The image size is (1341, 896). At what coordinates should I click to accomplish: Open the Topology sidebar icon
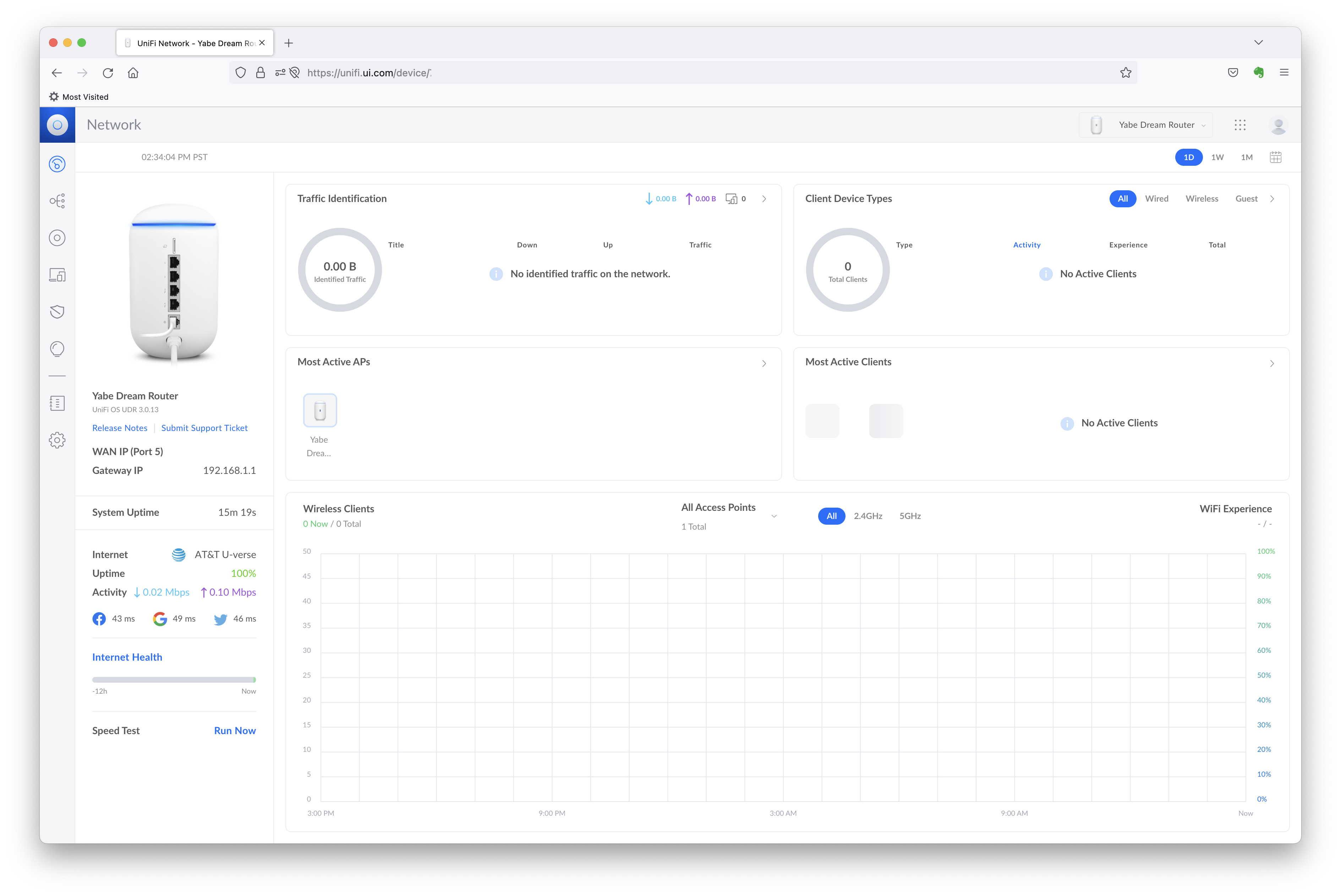click(x=57, y=201)
